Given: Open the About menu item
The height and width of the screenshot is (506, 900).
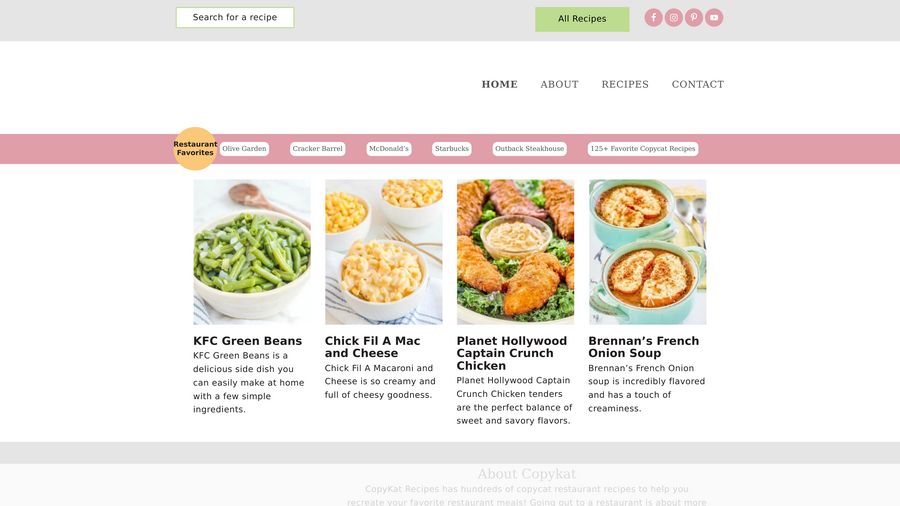Looking at the screenshot, I should click(559, 84).
